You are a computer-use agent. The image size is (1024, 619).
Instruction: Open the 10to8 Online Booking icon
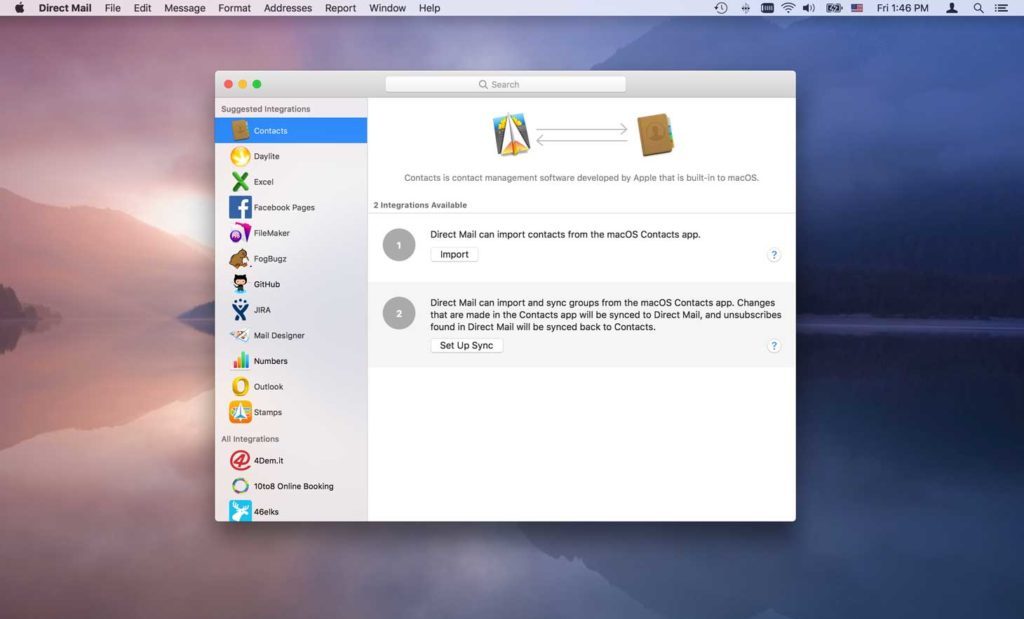[240, 486]
